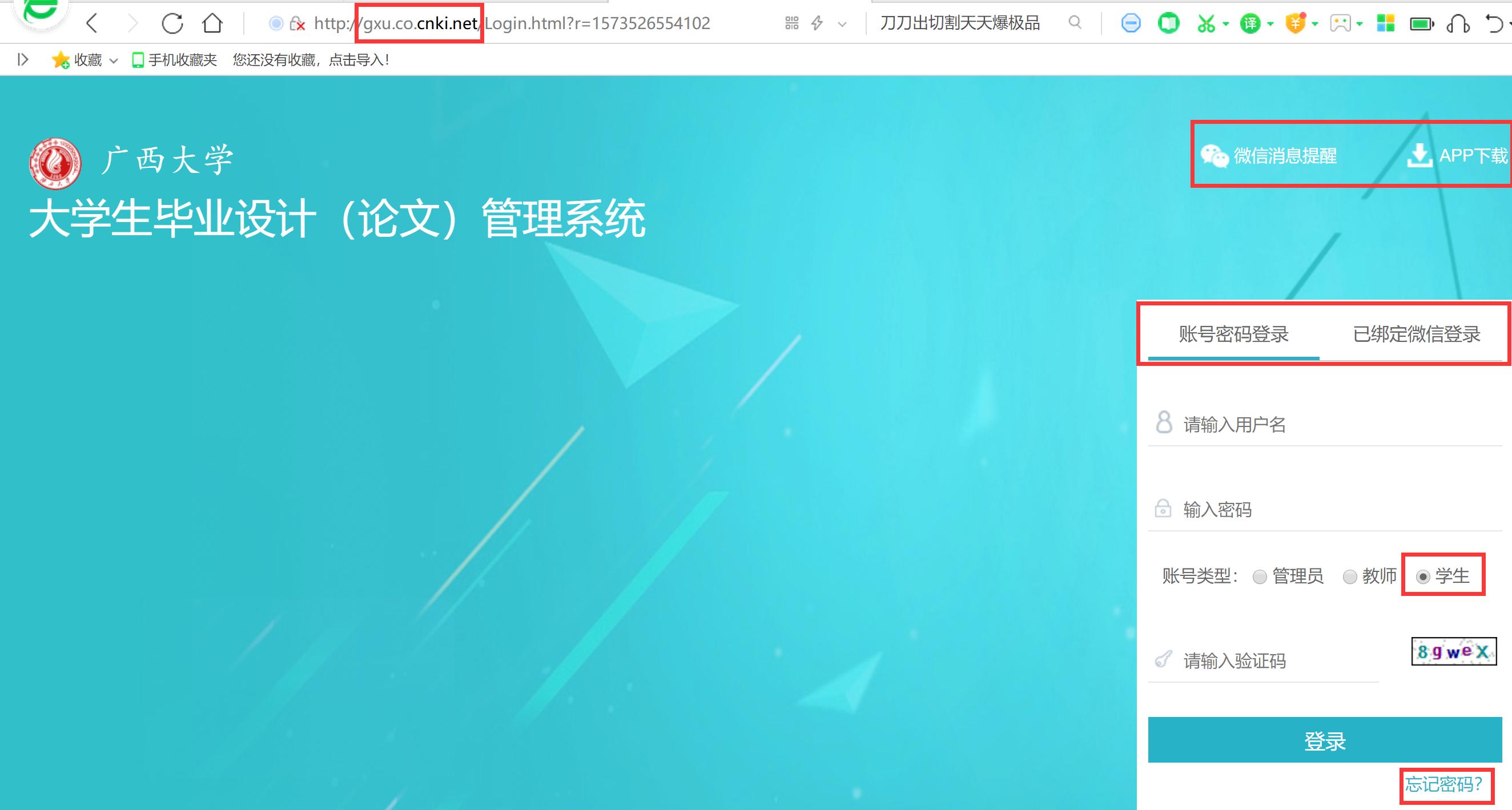
Task: Click the green battery icon
Action: click(1422, 24)
